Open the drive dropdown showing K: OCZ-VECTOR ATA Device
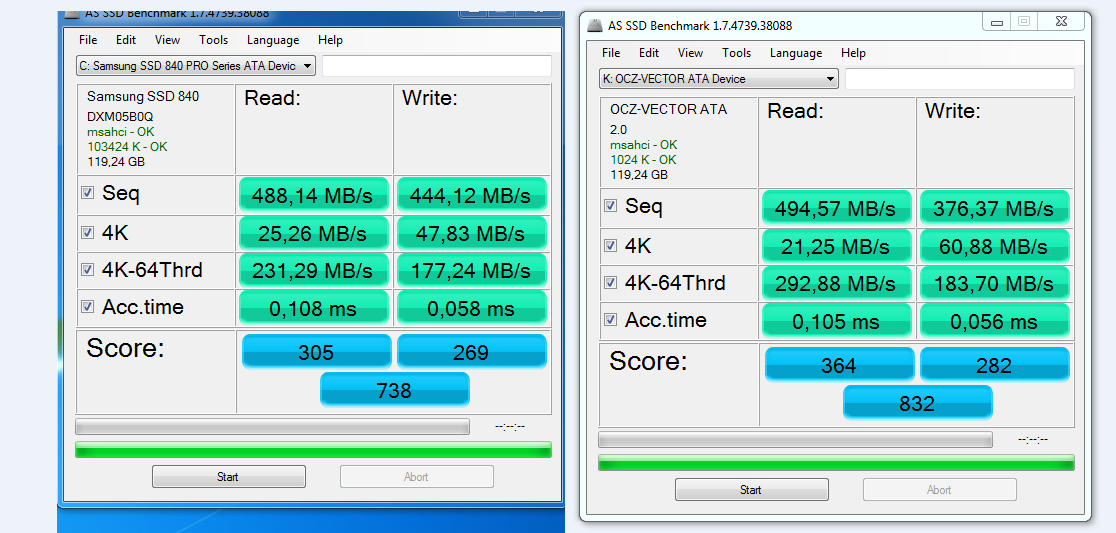The width and height of the screenshot is (1116, 533). [719, 78]
